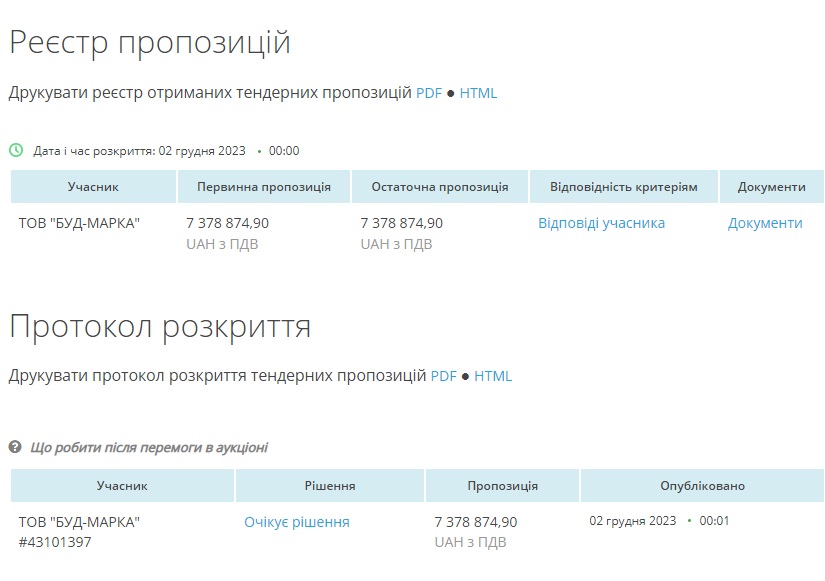The height and width of the screenshot is (581, 825).
Task: Click the 'Протокол розкриття' heading
Action: [160, 326]
